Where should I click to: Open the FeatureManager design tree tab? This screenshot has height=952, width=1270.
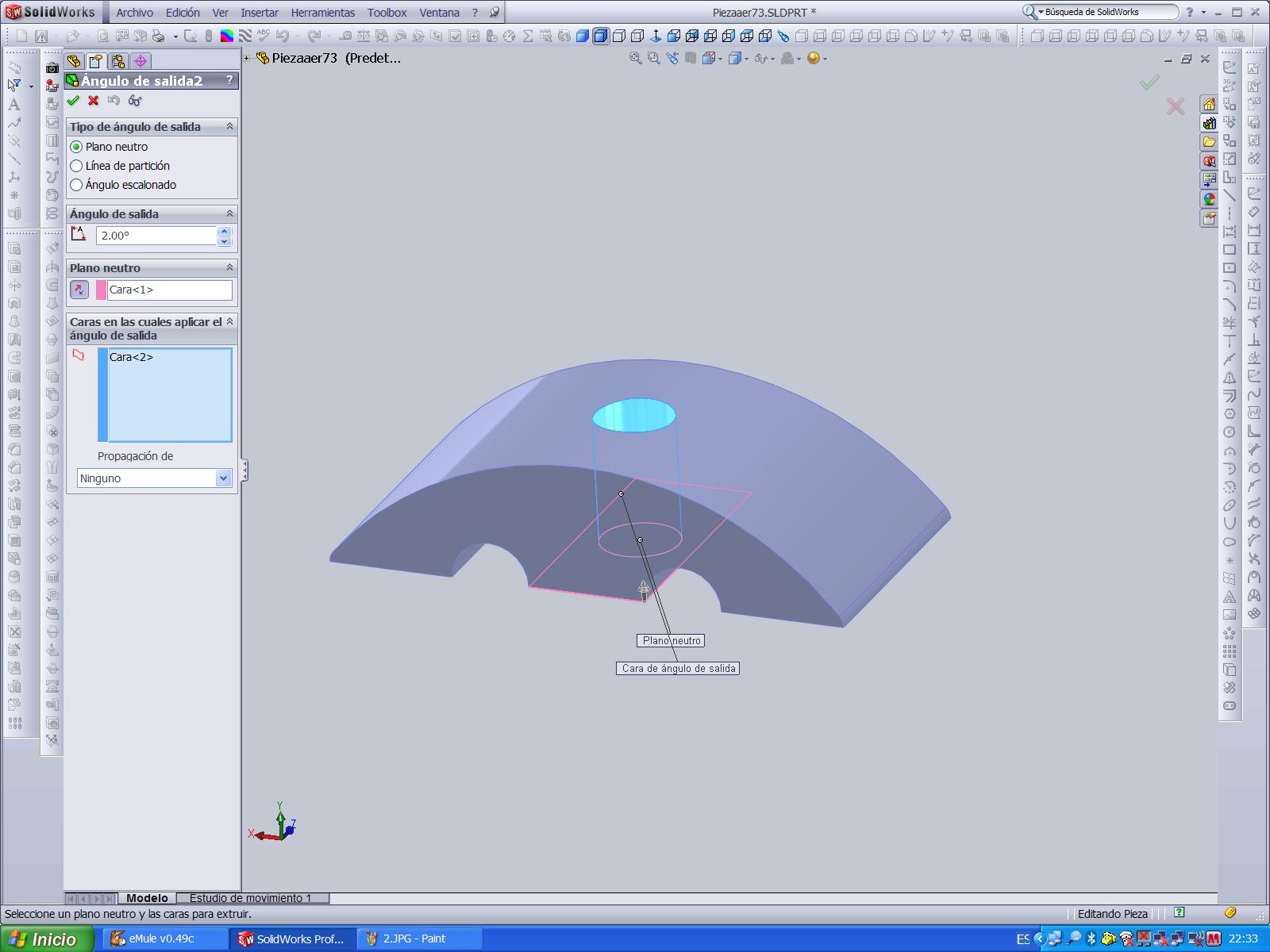pos(74,61)
